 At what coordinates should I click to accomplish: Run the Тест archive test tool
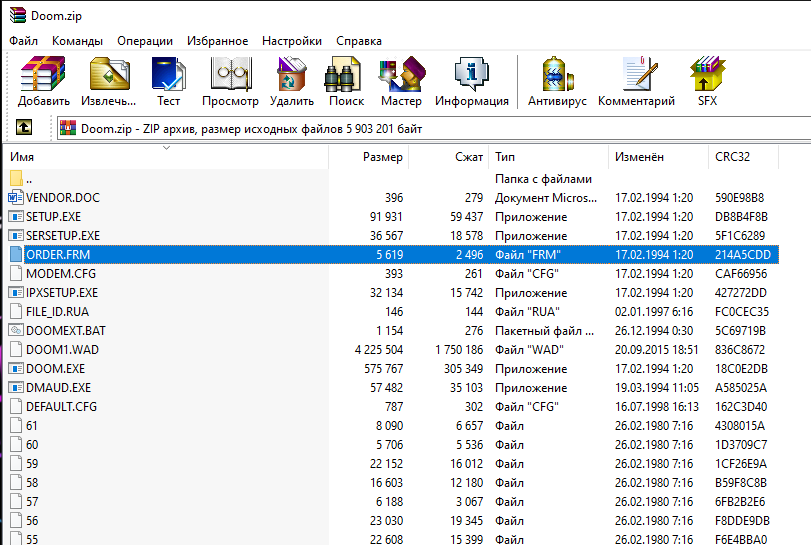(x=168, y=78)
